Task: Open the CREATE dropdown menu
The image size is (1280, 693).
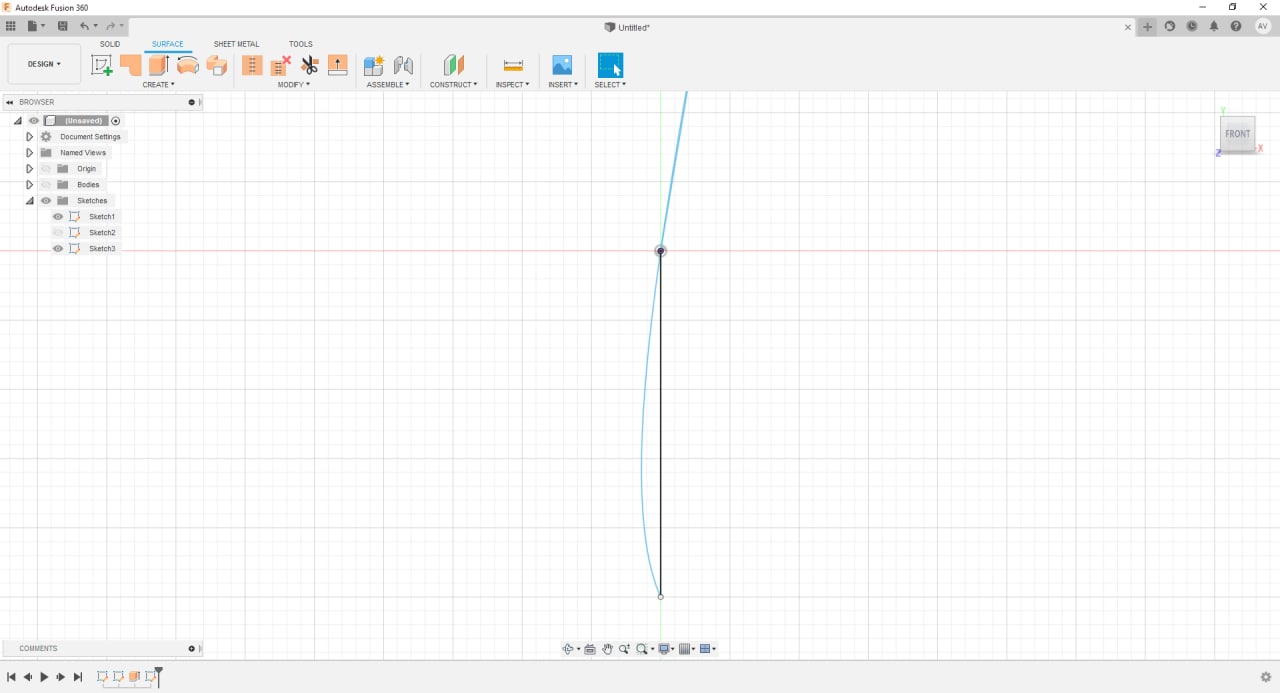Action: tap(158, 85)
